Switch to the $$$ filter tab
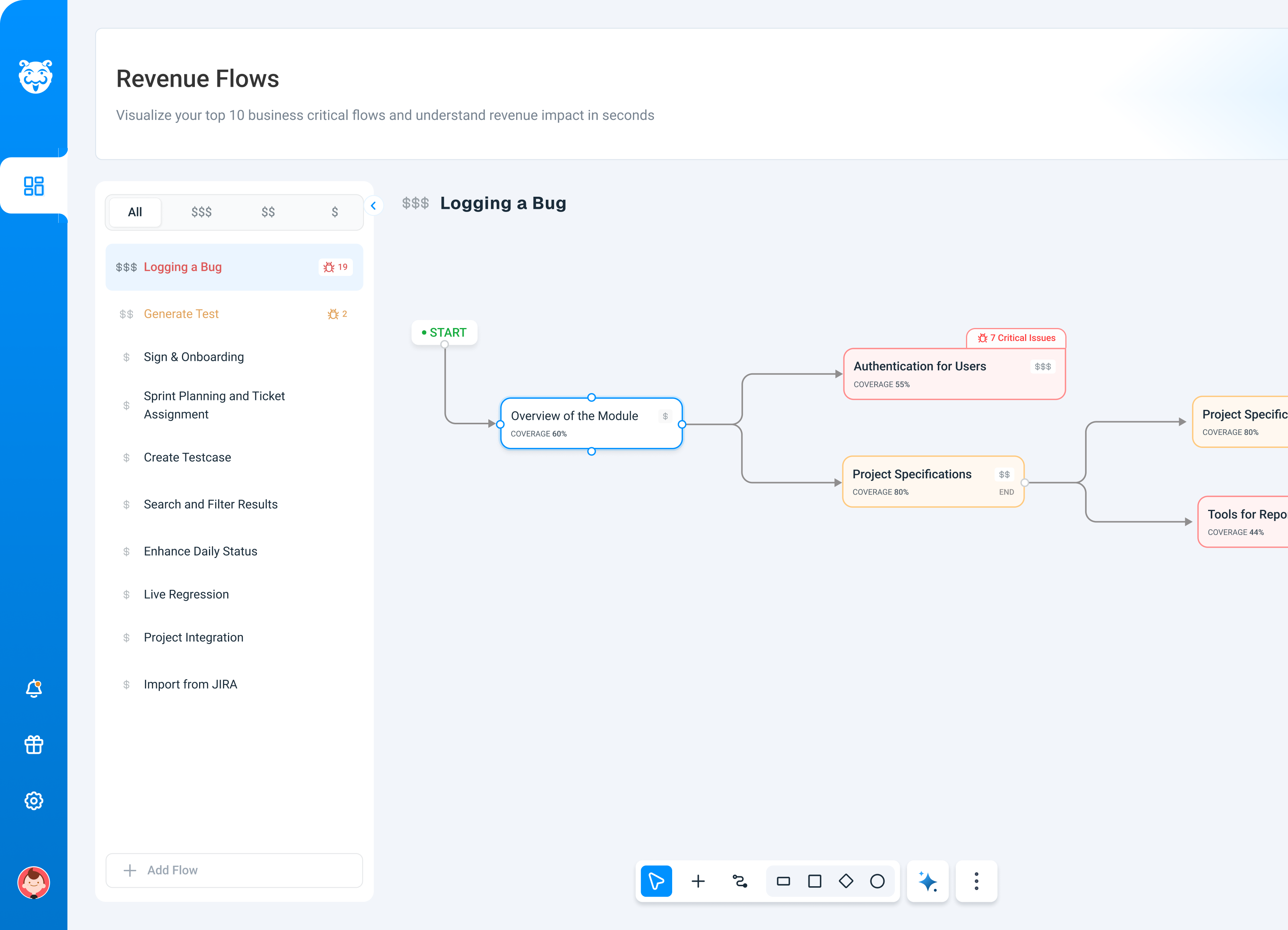Viewport: 1288px width, 930px height. pyautogui.click(x=202, y=212)
